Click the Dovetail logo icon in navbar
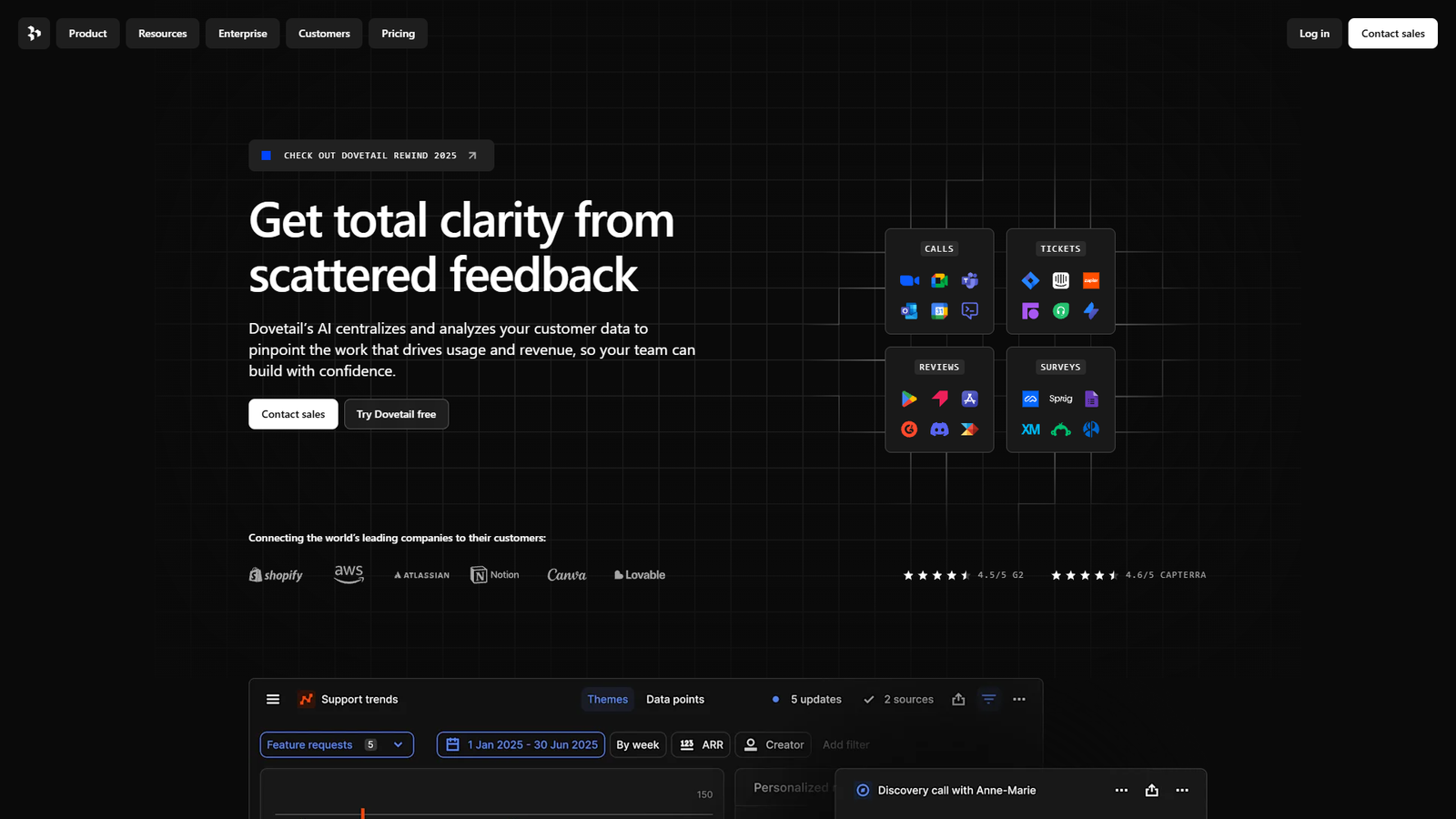Image resolution: width=1456 pixels, height=819 pixels. click(34, 34)
